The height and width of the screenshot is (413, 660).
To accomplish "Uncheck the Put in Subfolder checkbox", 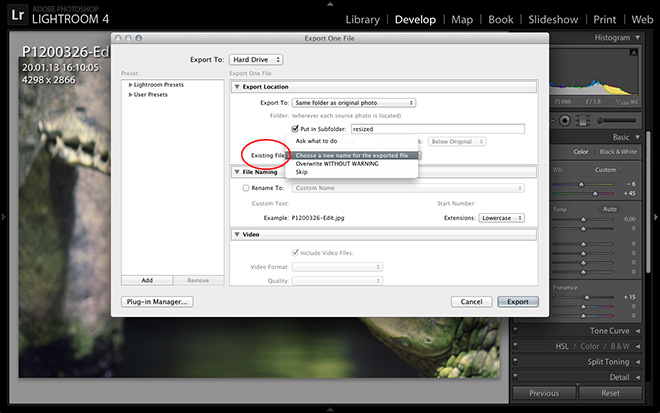I will [295, 129].
